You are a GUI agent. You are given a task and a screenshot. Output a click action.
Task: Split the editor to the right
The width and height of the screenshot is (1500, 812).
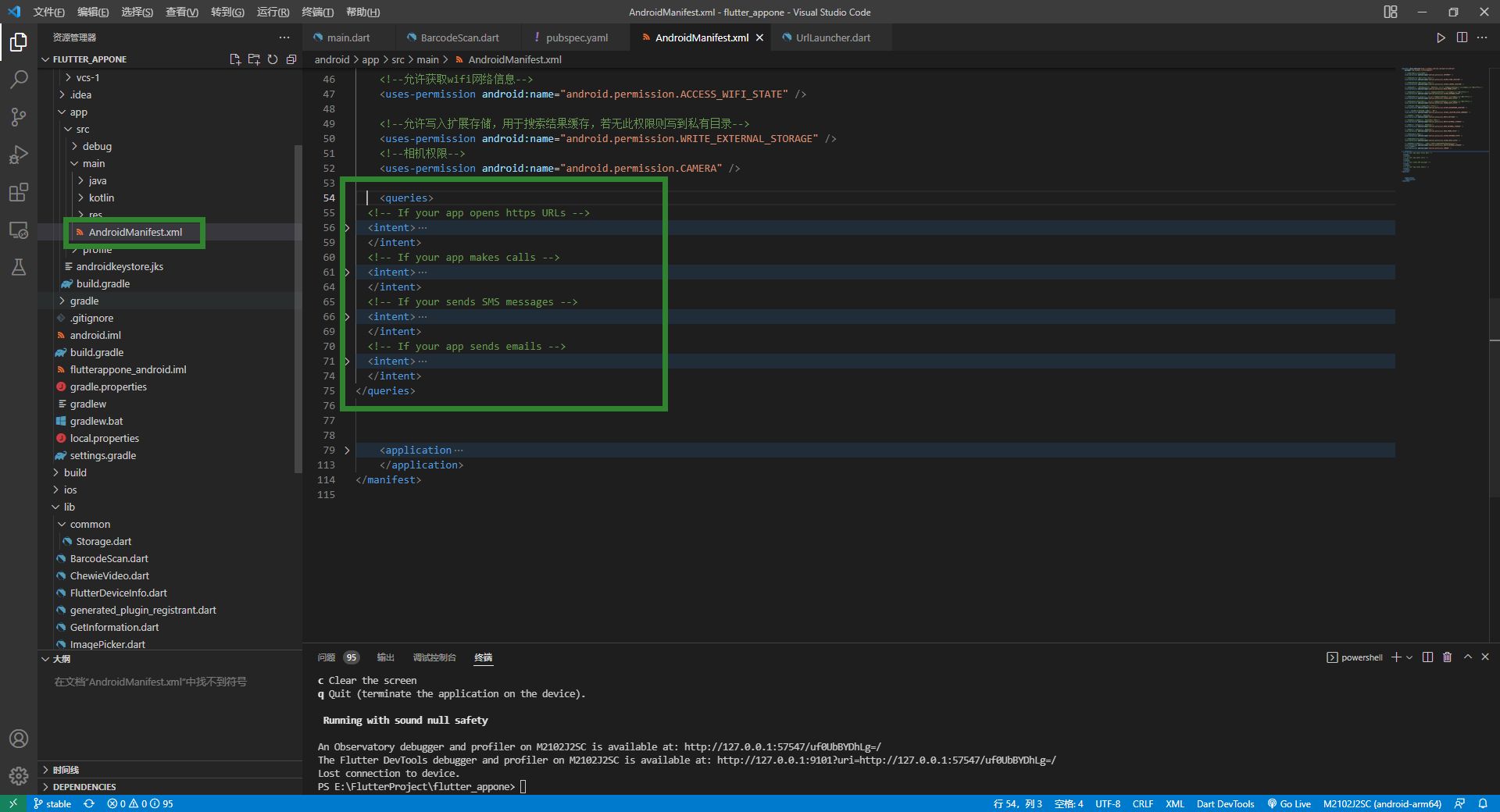coord(1462,37)
